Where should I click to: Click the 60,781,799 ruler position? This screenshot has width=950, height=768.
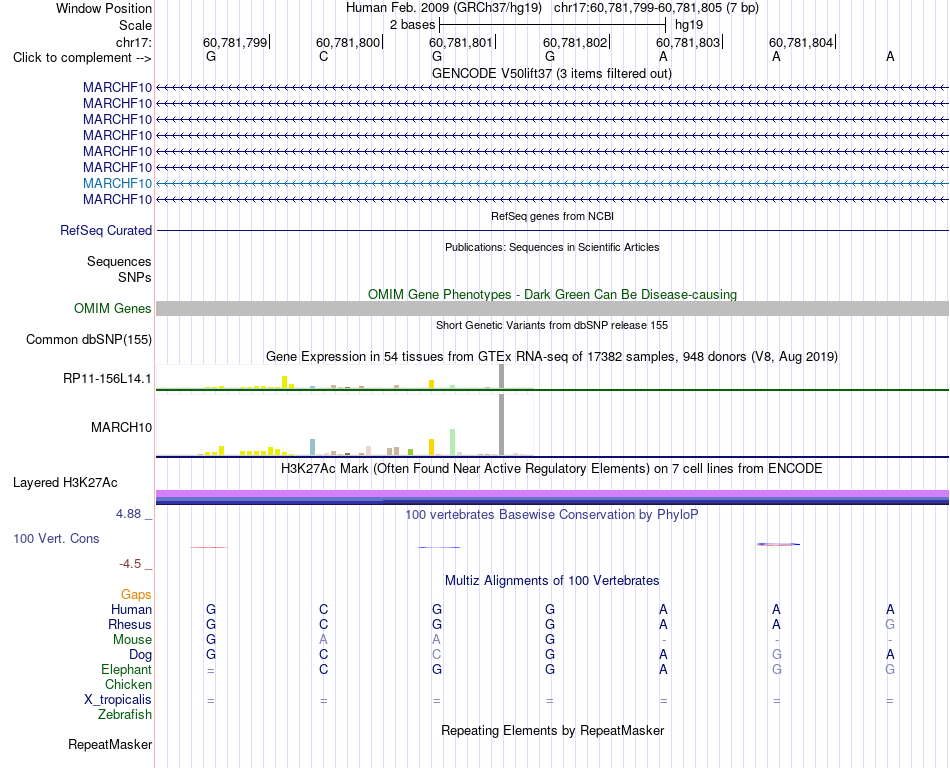click(236, 42)
